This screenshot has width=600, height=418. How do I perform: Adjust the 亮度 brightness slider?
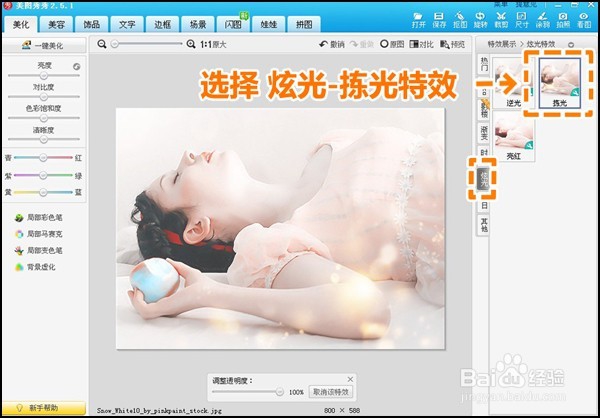(44, 75)
